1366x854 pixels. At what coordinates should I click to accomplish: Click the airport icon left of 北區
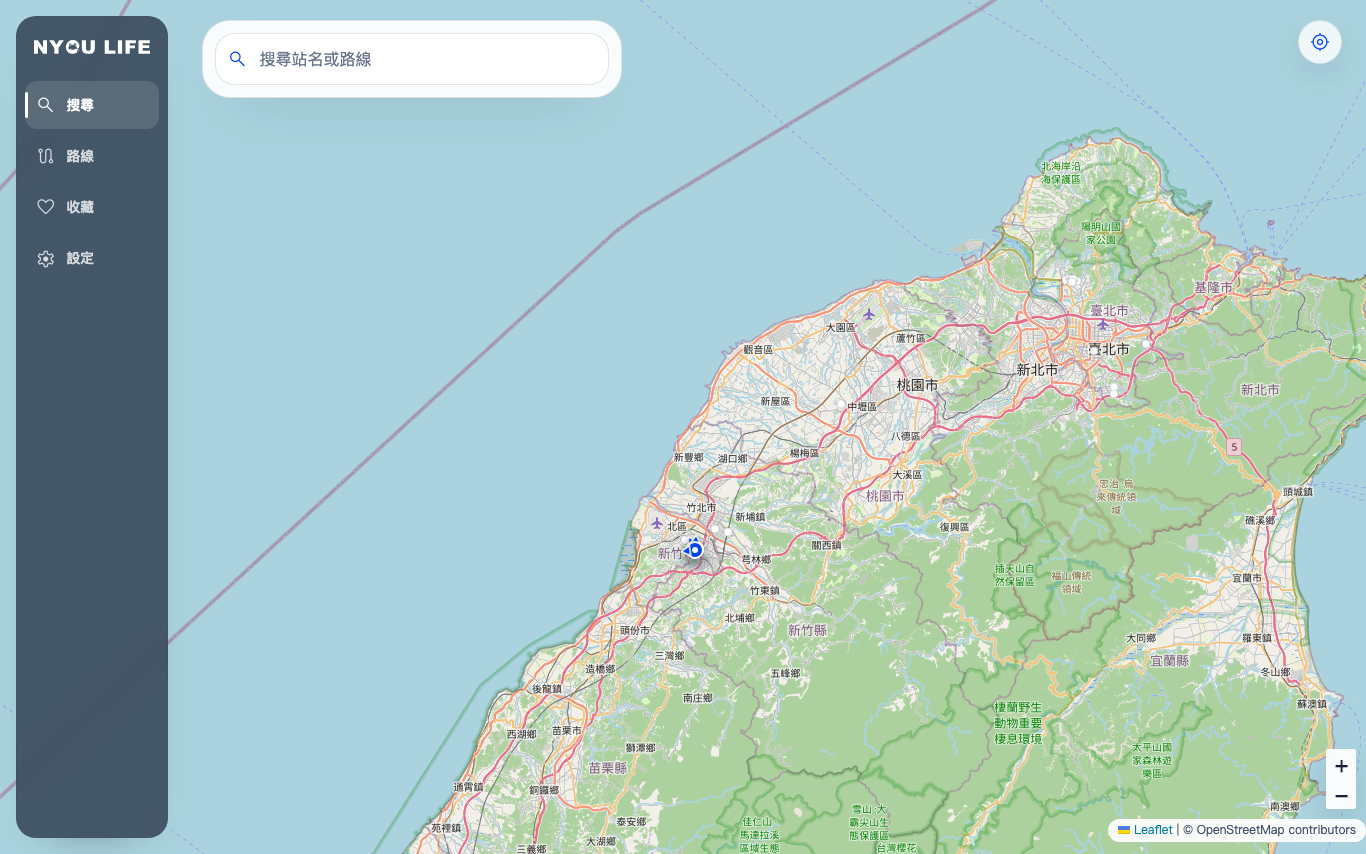656,523
